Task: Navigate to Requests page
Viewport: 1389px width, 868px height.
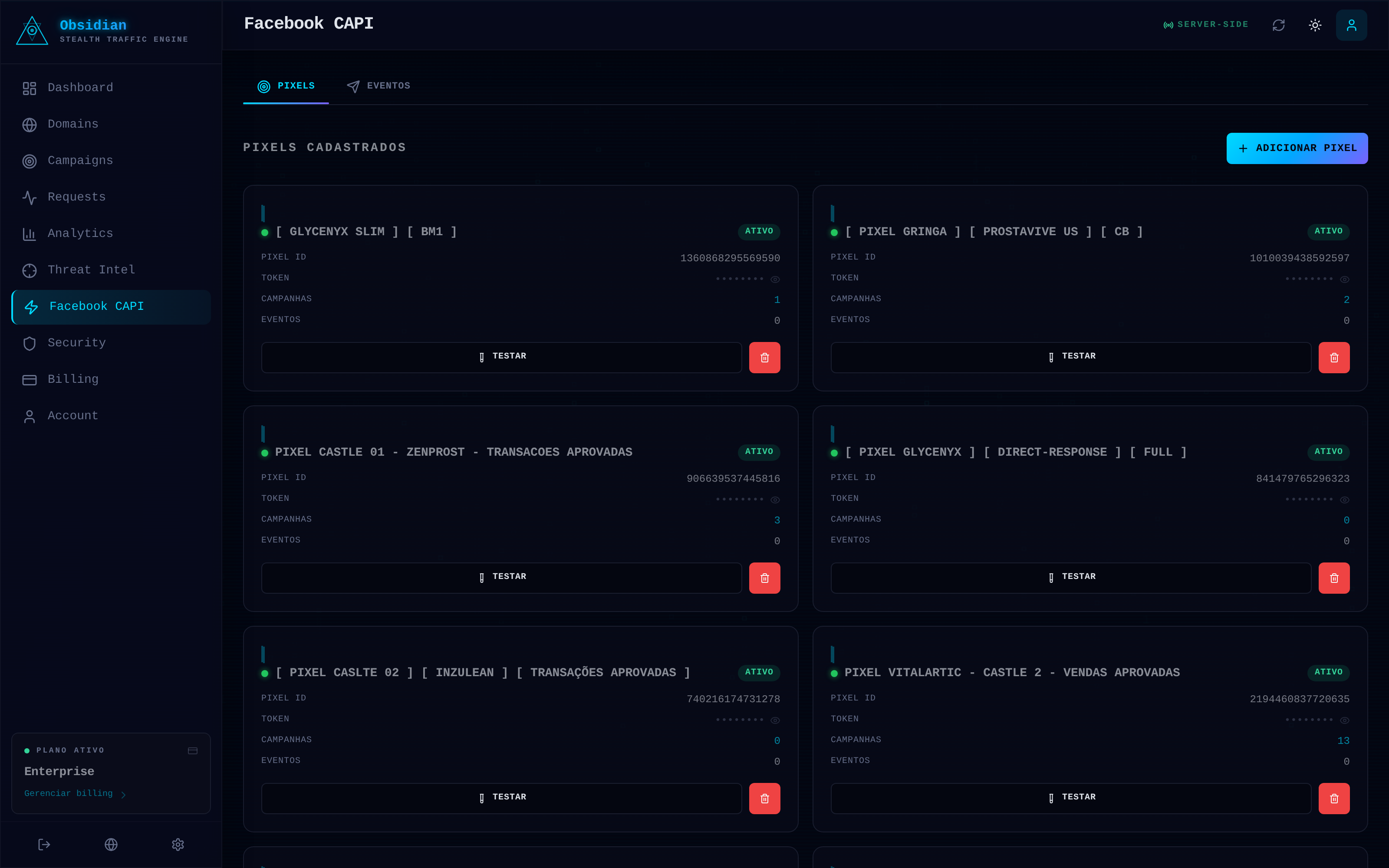Action: click(x=111, y=197)
